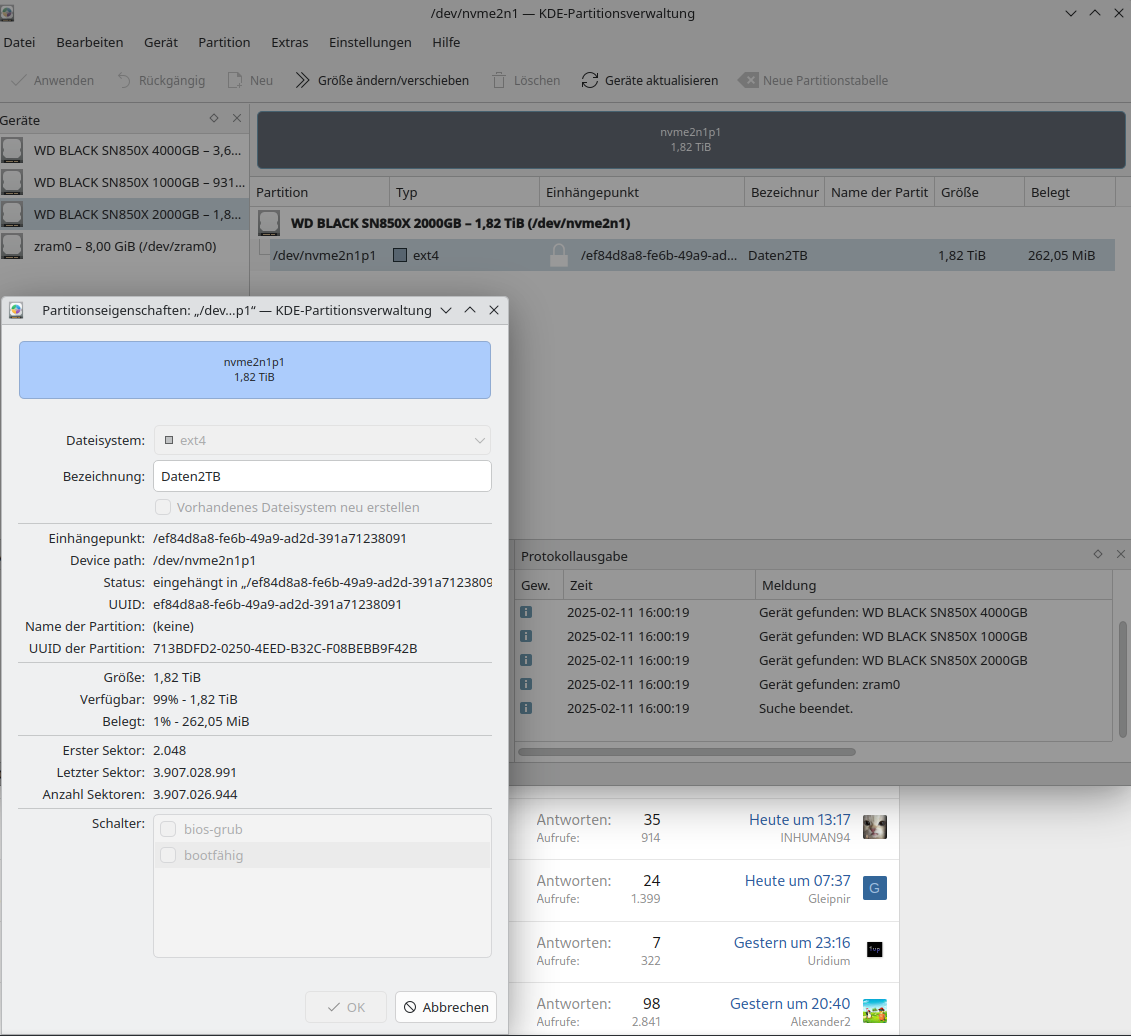1131x1036 pixels.
Task: Open the Hilfe menu
Action: [446, 43]
